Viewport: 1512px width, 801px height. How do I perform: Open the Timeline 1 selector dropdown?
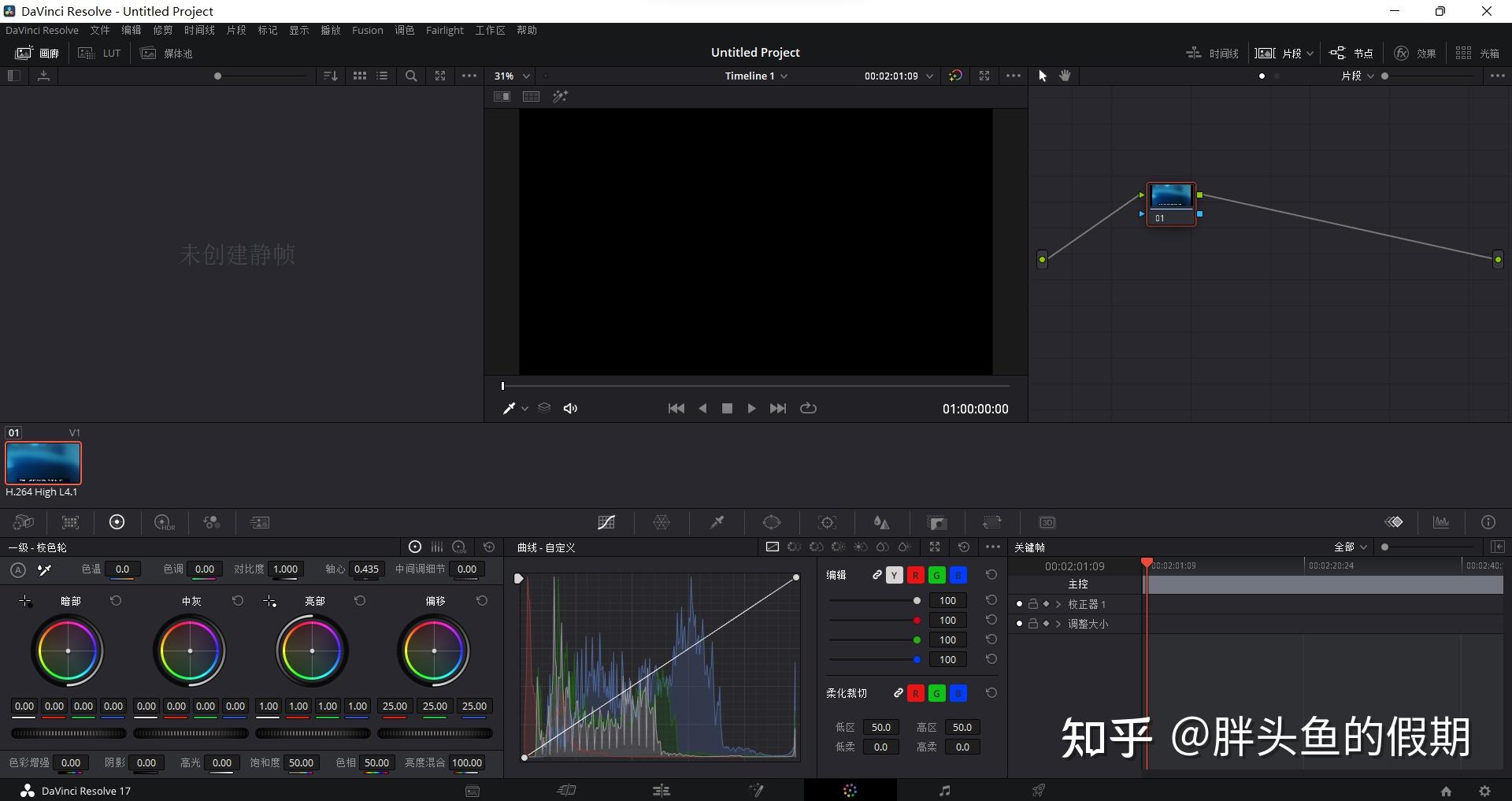coord(784,76)
